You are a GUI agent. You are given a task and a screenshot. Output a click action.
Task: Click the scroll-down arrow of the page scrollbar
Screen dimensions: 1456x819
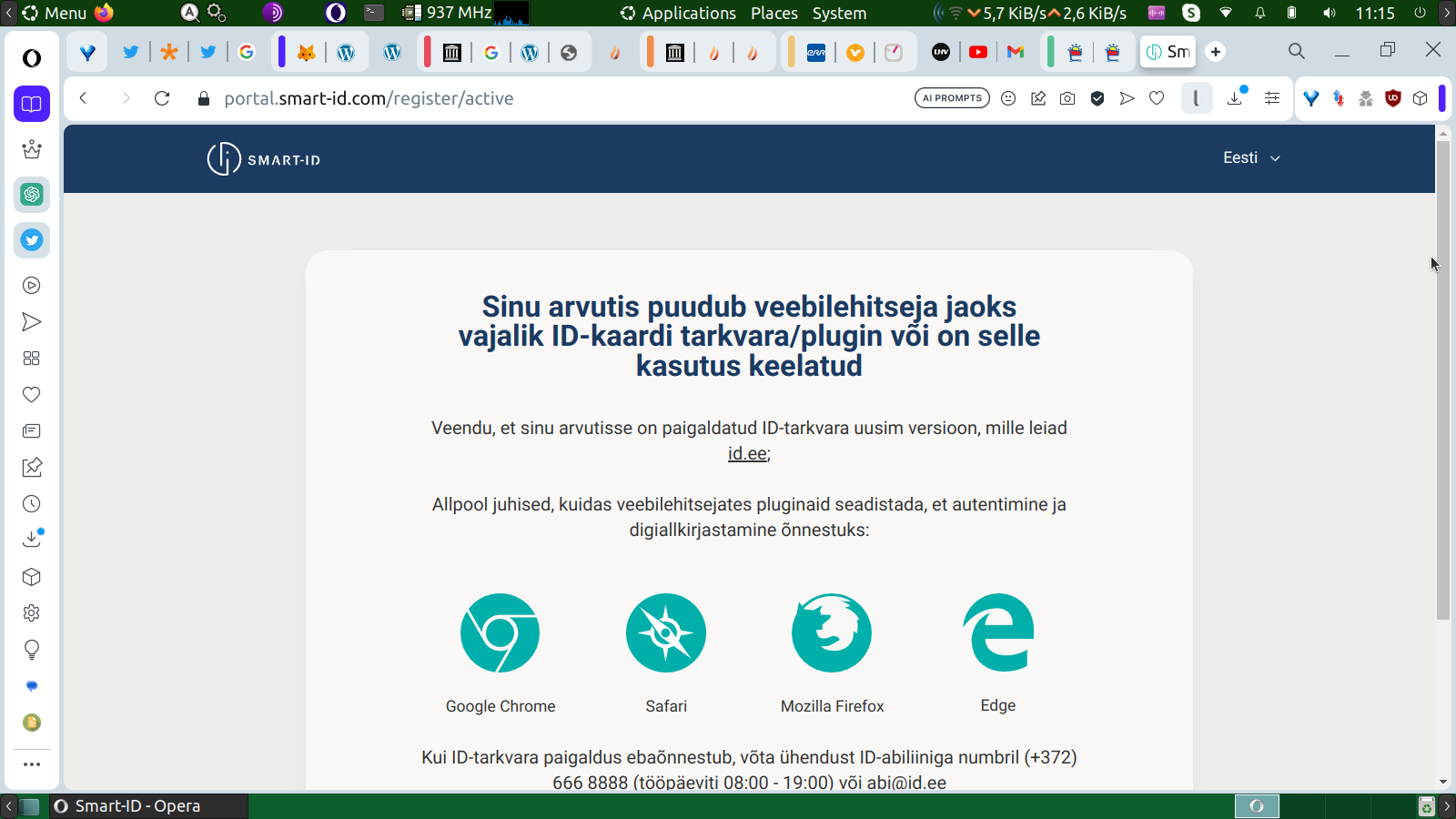(1443, 782)
